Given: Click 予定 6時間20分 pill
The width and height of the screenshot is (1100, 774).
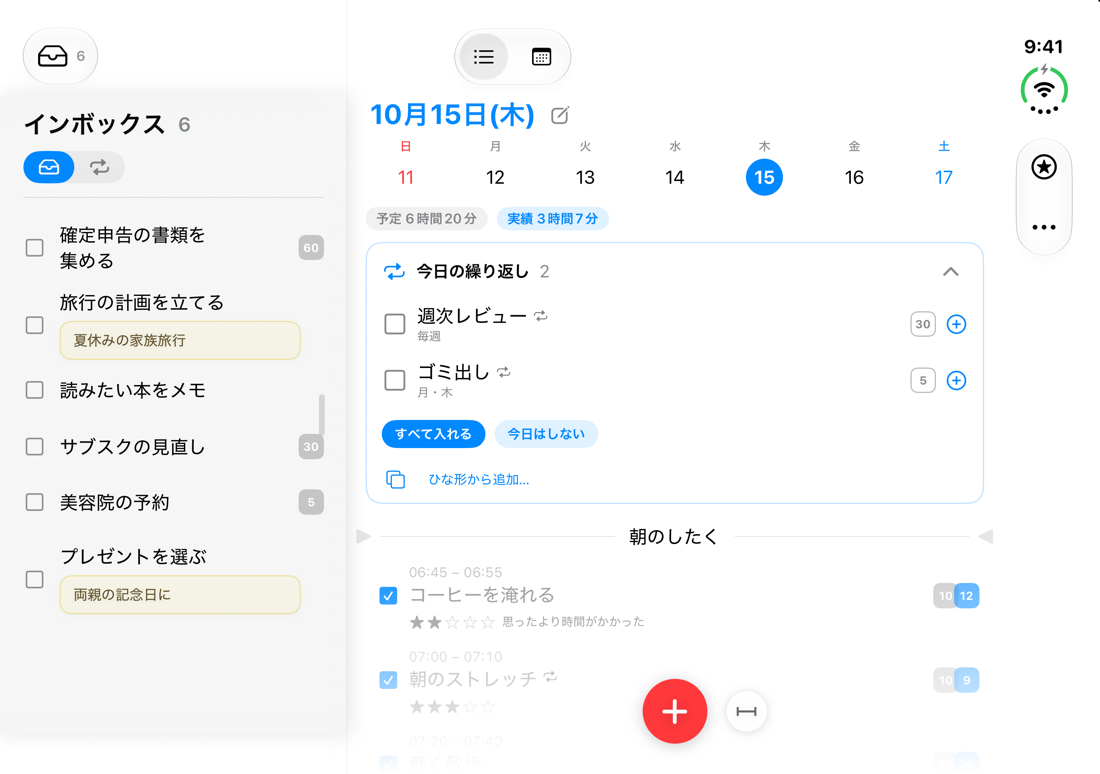Looking at the screenshot, I should point(427,219).
